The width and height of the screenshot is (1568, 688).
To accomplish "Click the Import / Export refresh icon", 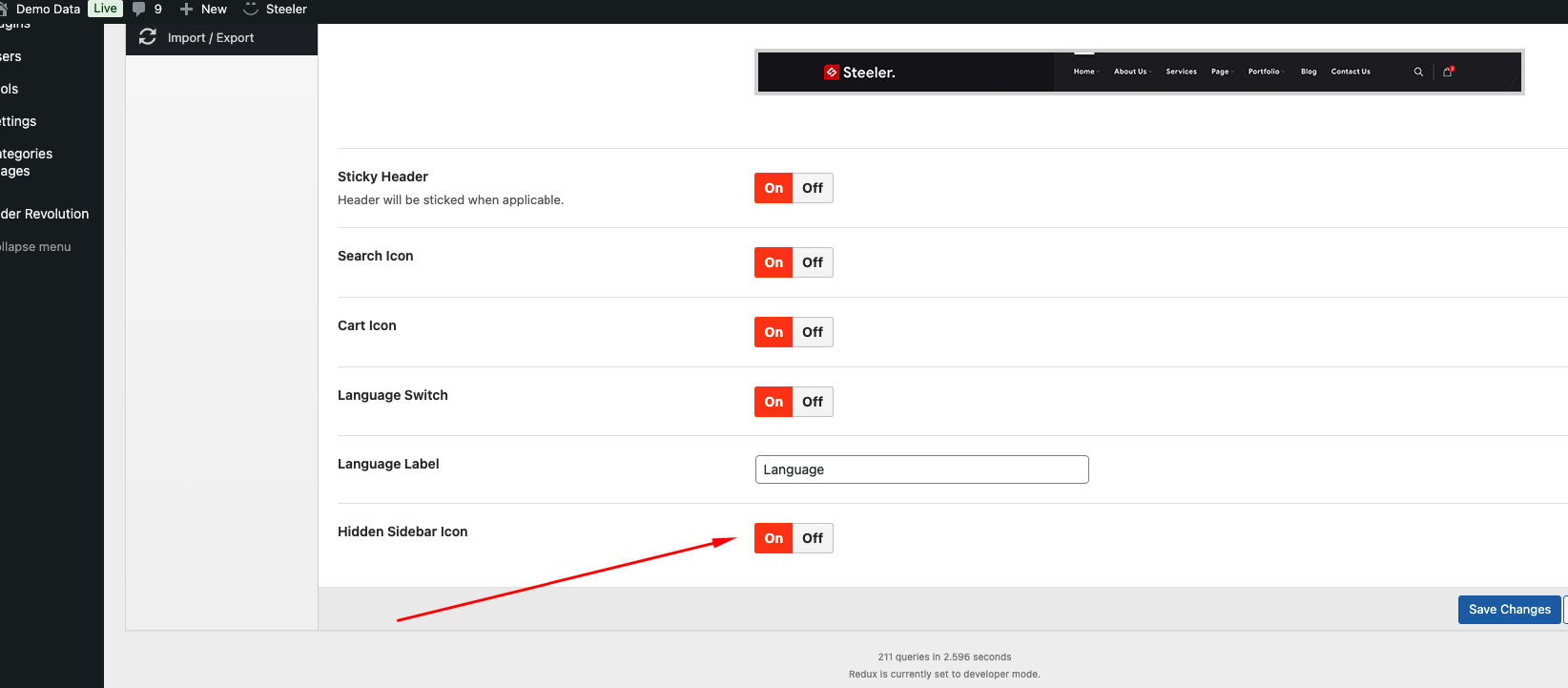I will pos(148,37).
